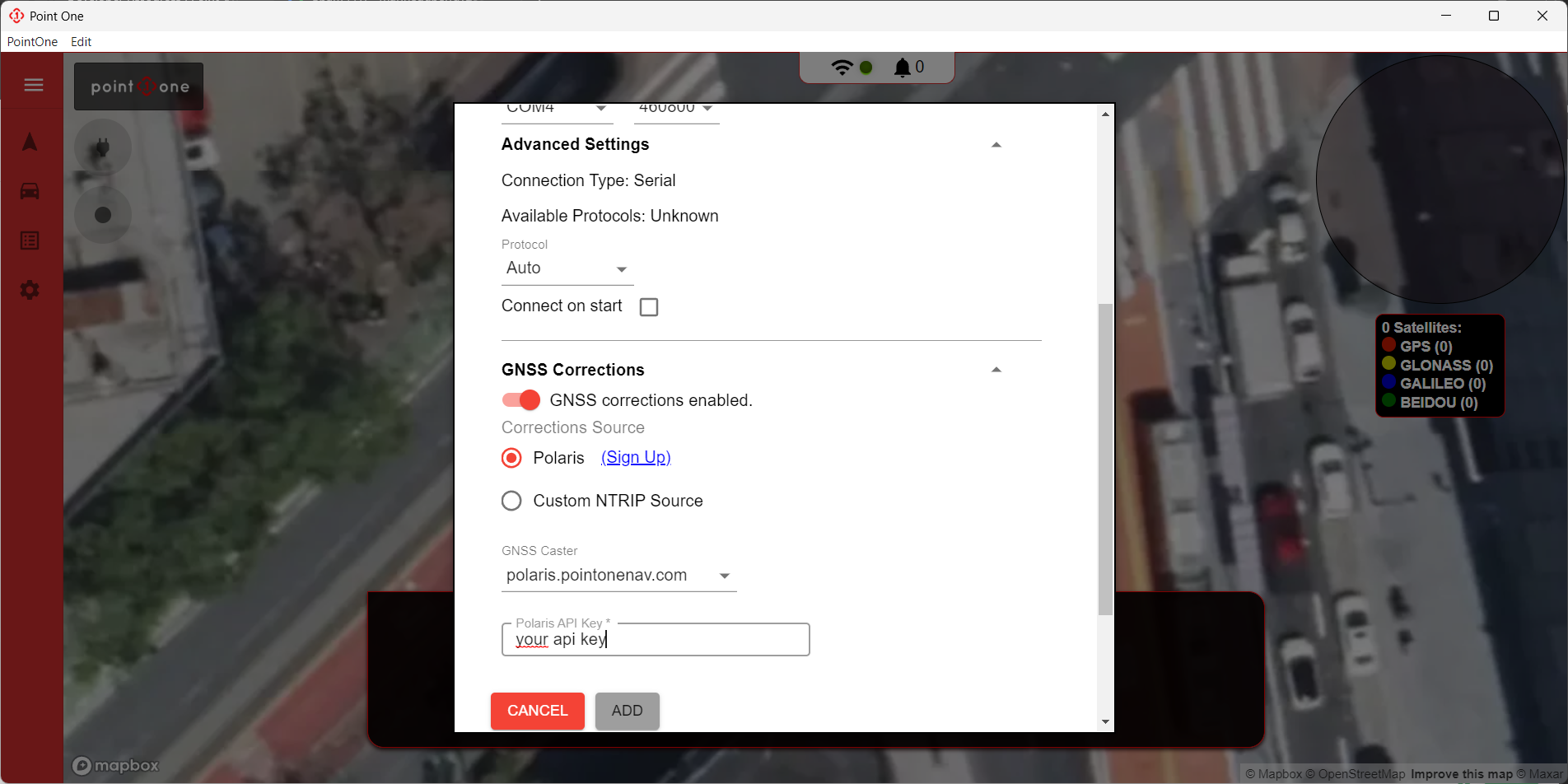The width and height of the screenshot is (1568, 784).
Task: Maximize the Point One window
Action: point(1494,16)
